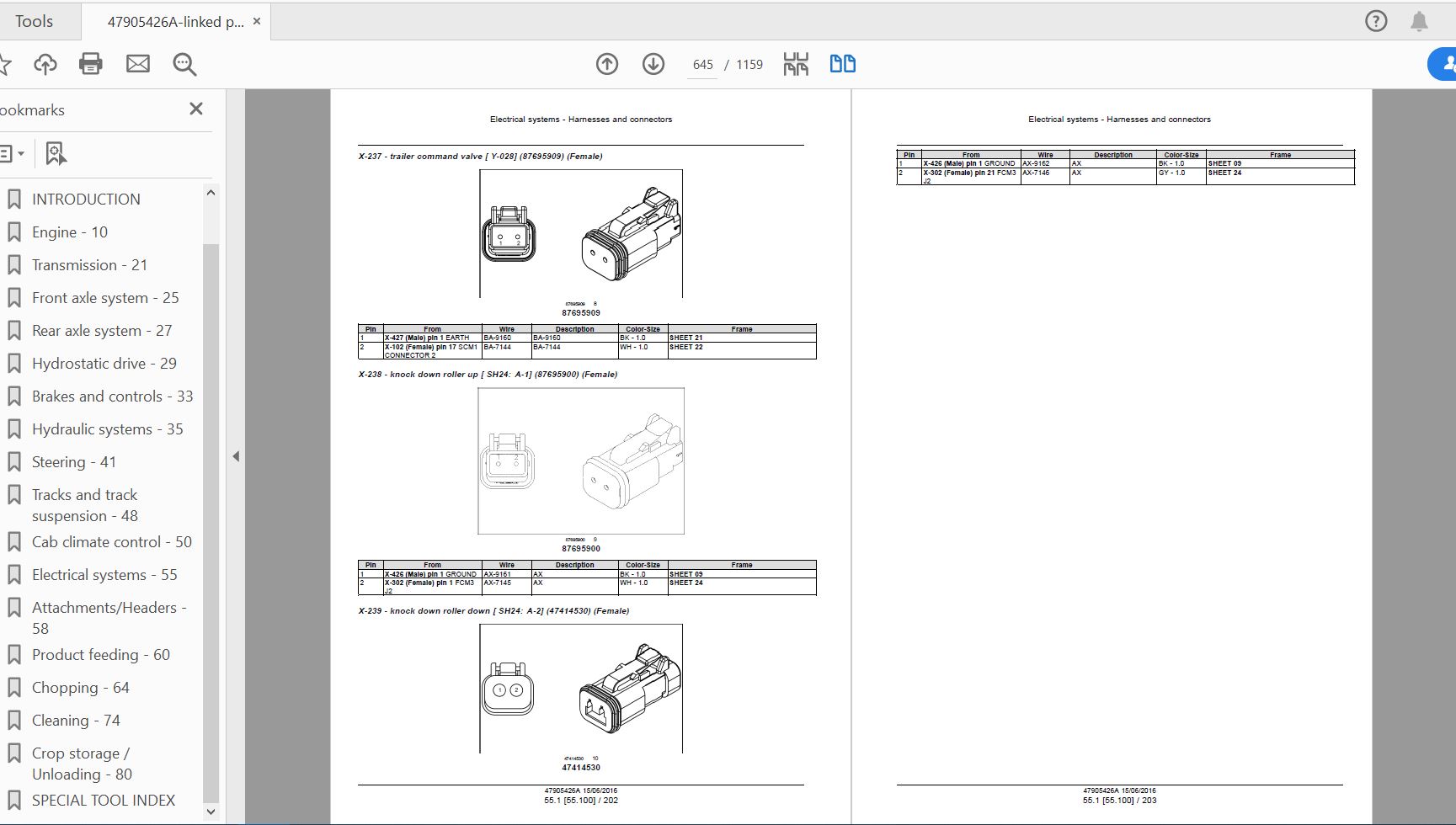Open the notifications bell icon
The image size is (1456, 825).
click(1419, 21)
